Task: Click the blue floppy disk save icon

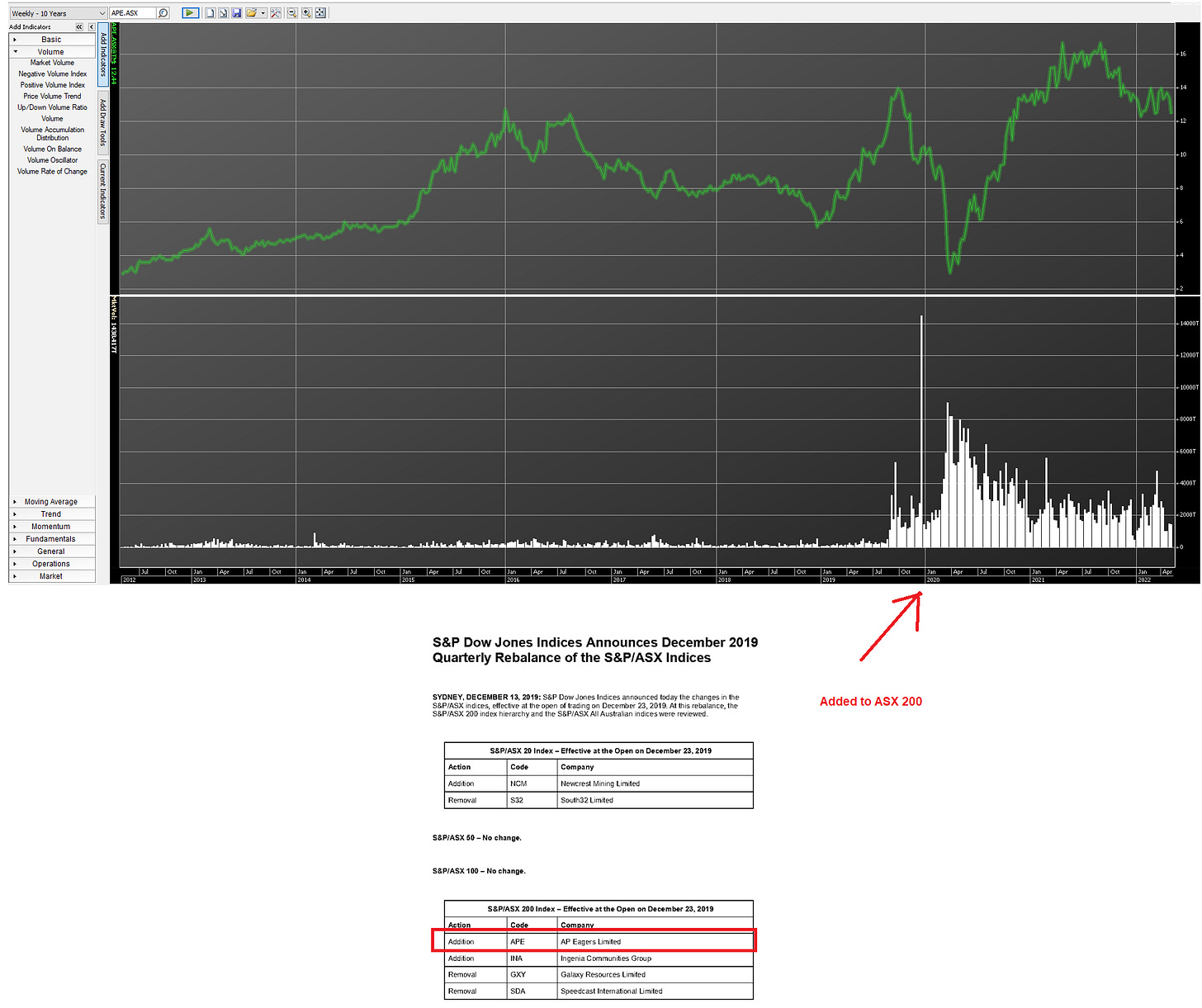Action: tap(237, 13)
